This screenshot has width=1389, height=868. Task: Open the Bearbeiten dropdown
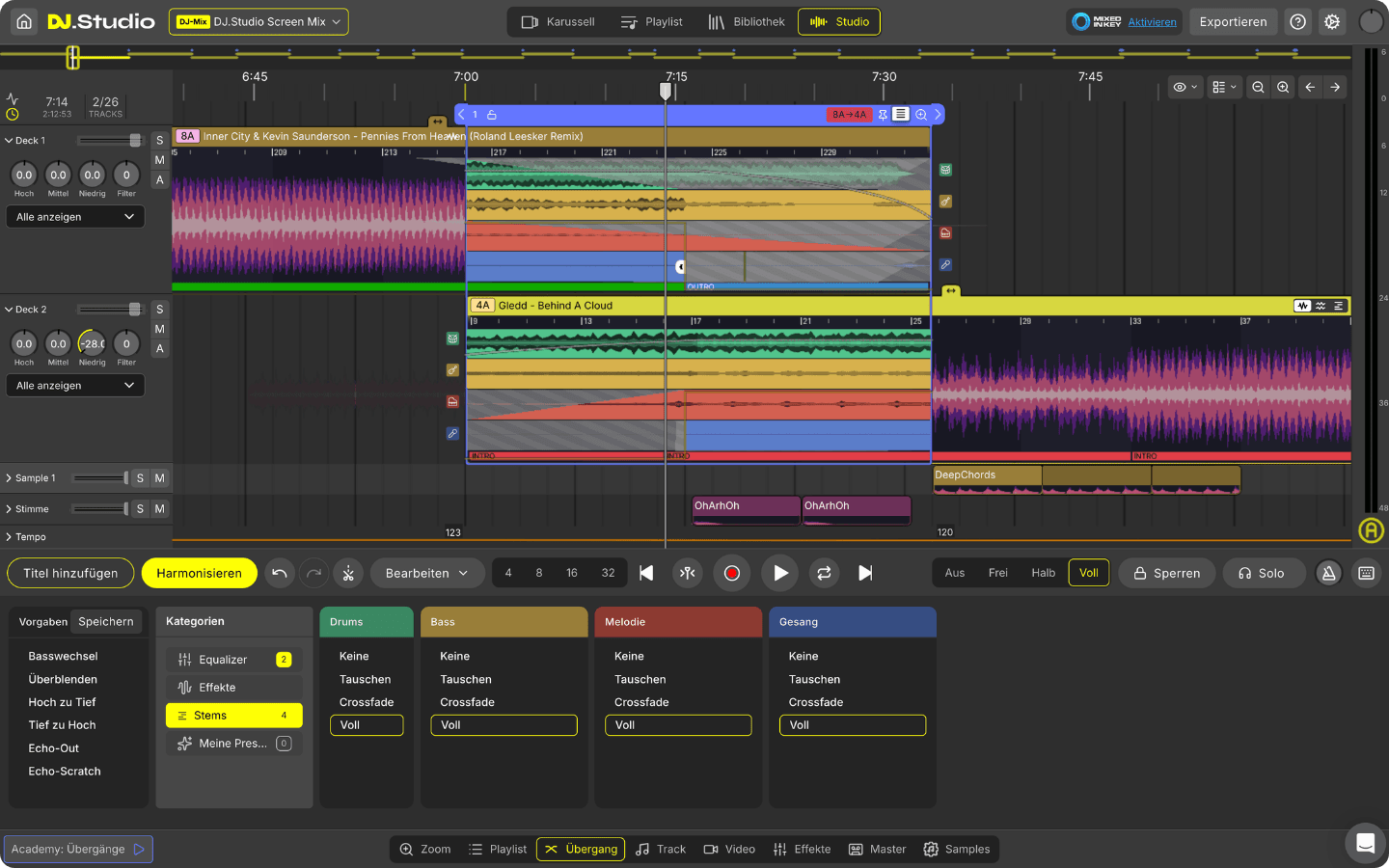(x=426, y=573)
